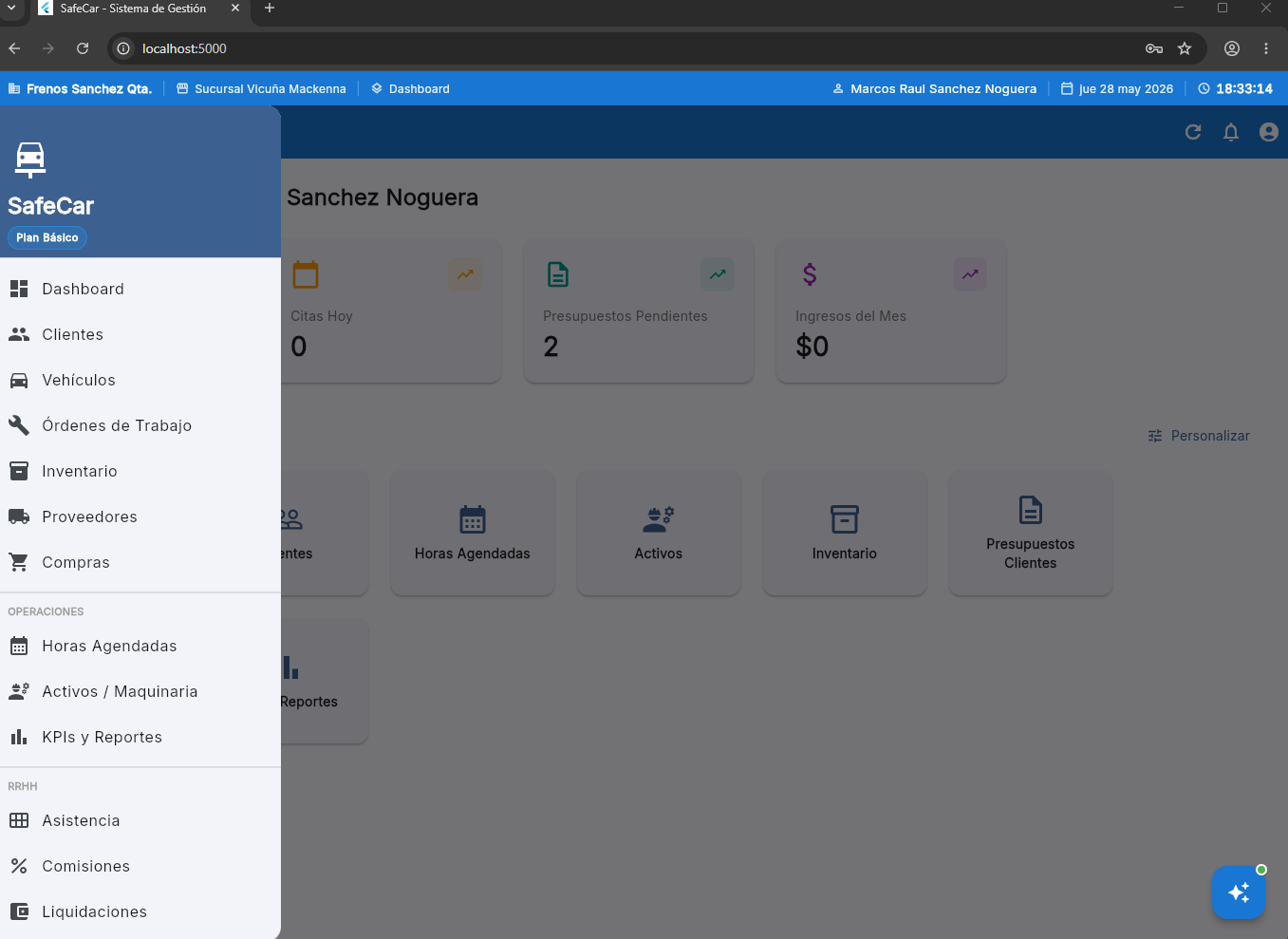Click the trend icon on Ingresos del Mes card

[970, 274]
